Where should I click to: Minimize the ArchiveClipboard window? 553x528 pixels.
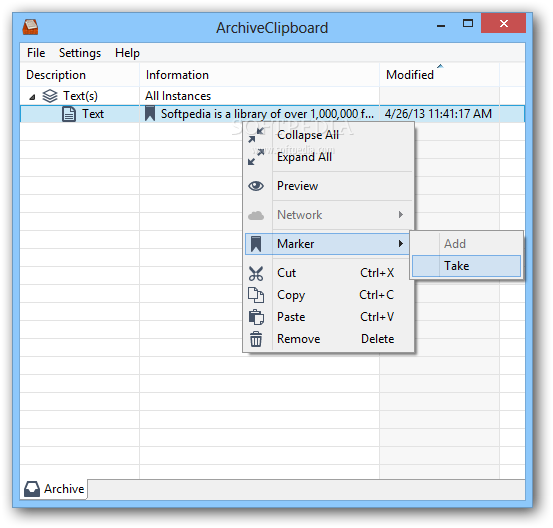click(441, 25)
